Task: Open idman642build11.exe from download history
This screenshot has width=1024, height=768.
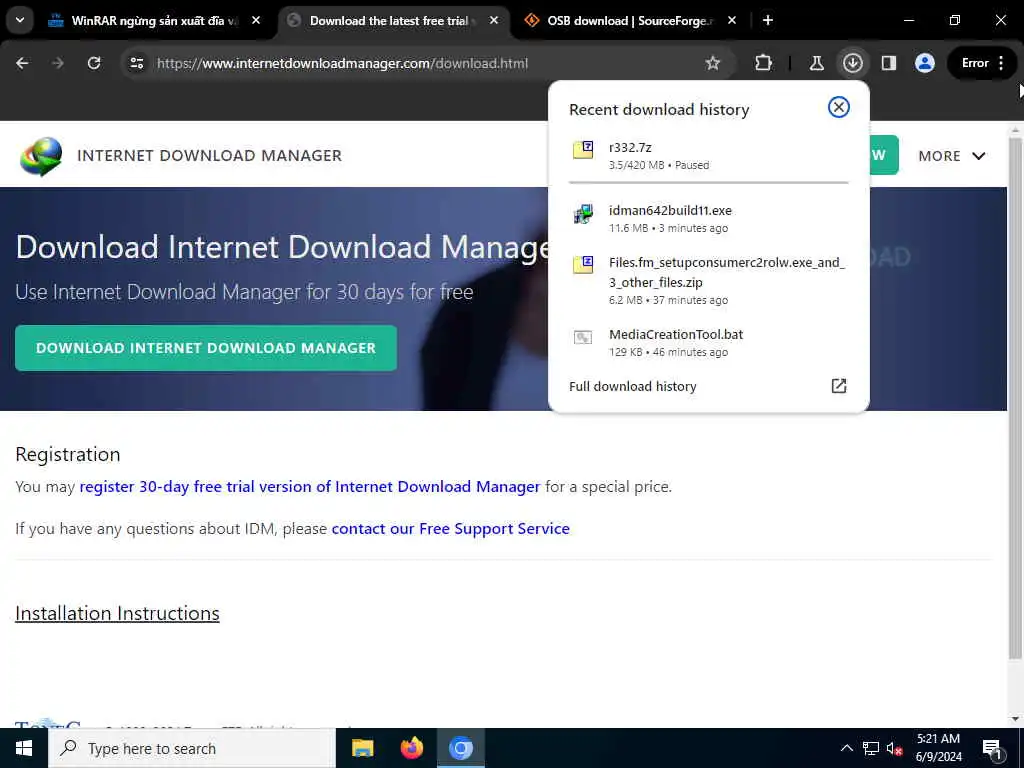Action: 709,218
